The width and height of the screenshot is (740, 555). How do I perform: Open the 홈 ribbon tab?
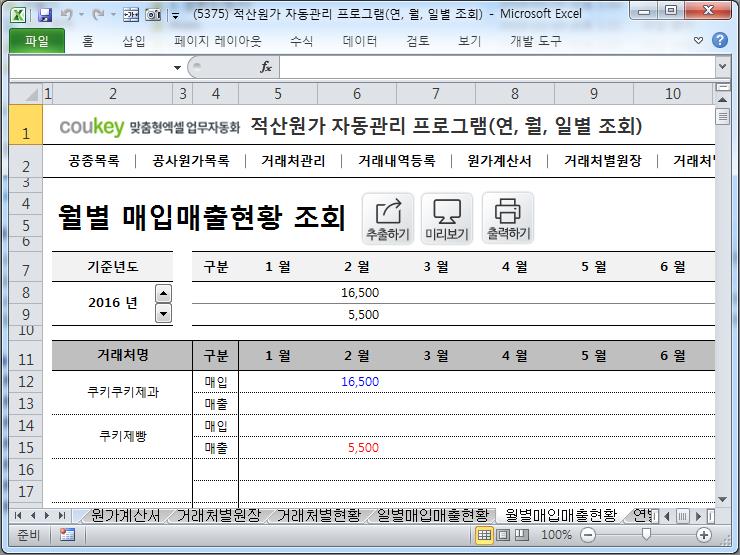coord(88,42)
